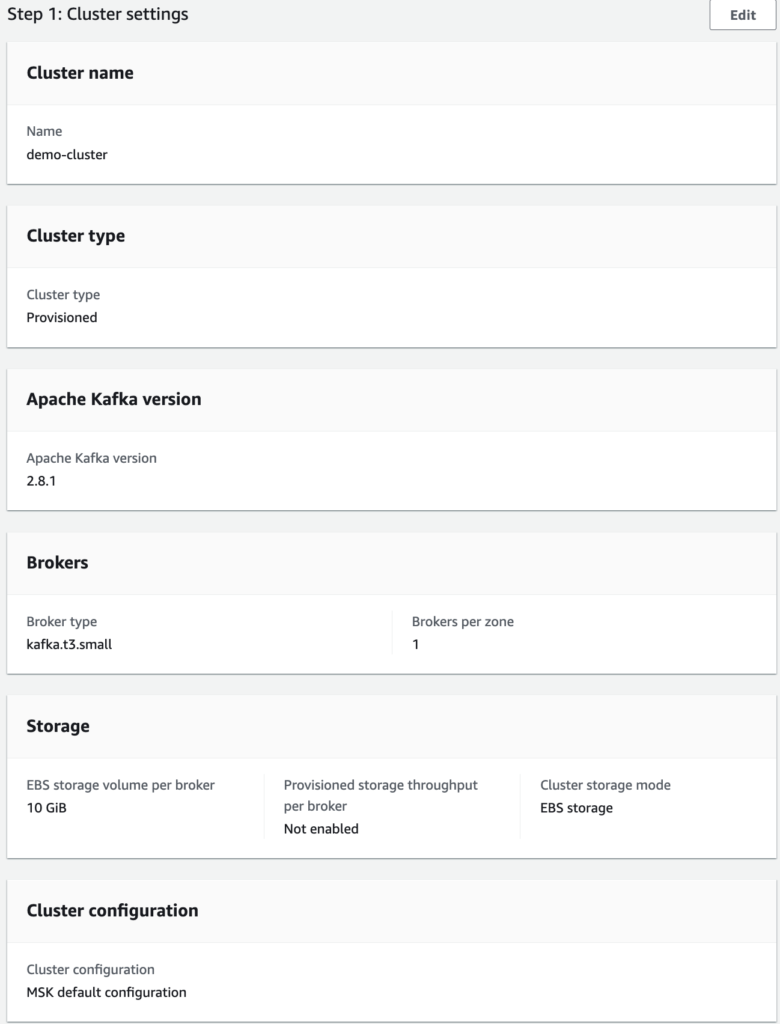Click the Broker type label
The image size is (780, 1024).
(62, 622)
